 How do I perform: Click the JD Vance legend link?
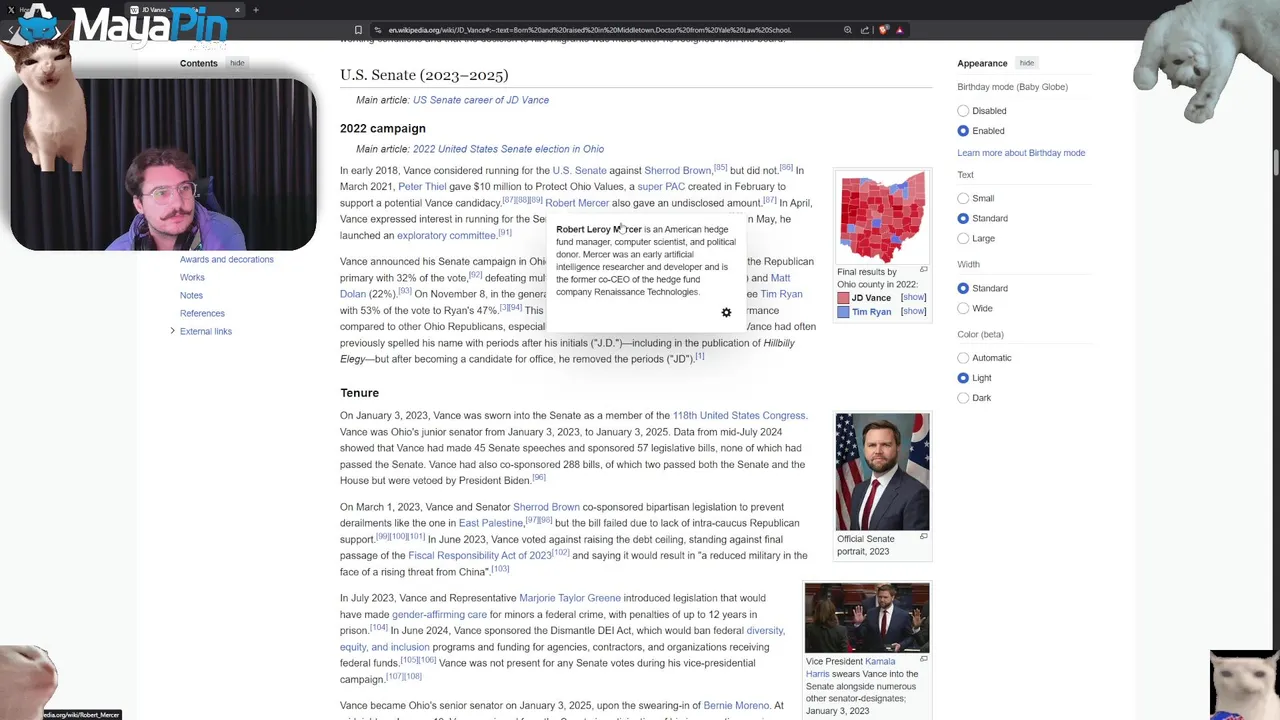pos(871,298)
